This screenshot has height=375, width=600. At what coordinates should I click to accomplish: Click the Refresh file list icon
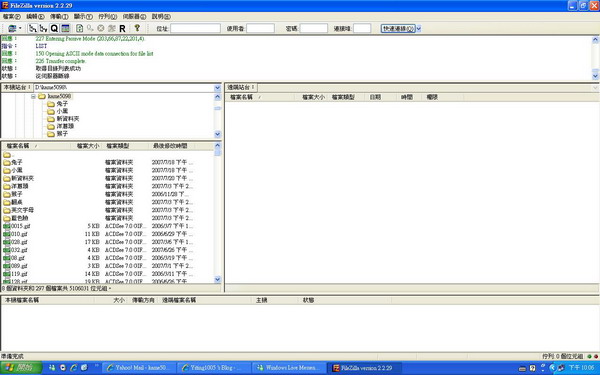click(x=80, y=28)
